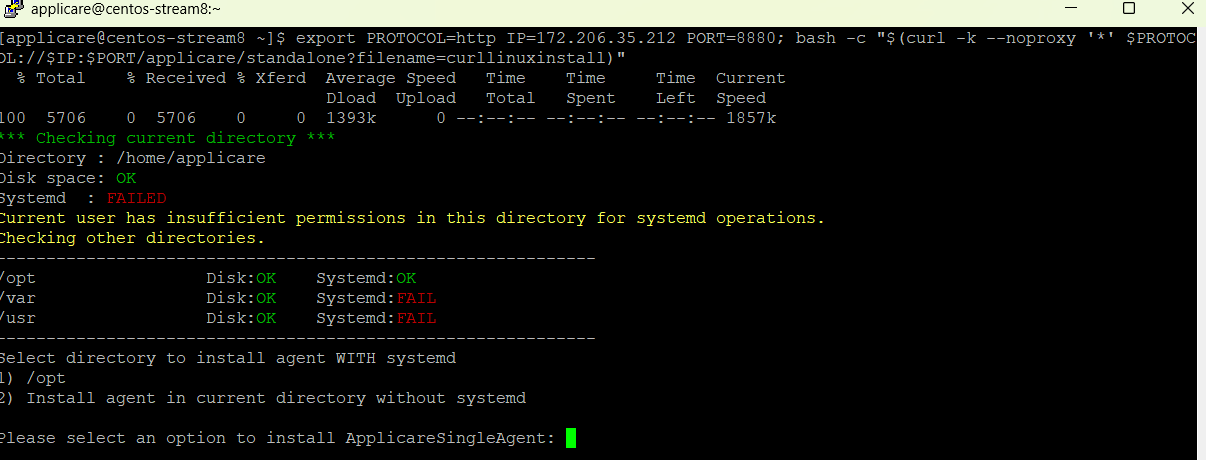Click the green cursor at the install prompt

[571, 438]
